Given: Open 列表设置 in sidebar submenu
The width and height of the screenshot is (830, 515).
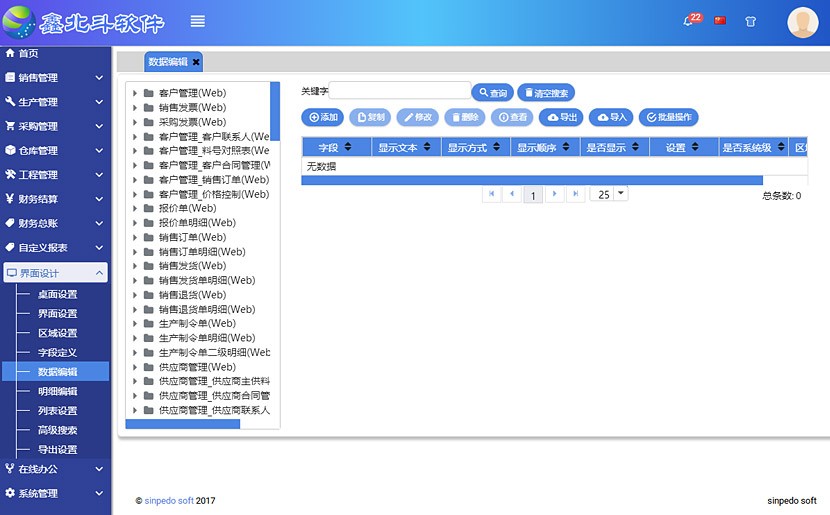Looking at the screenshot, I should (57, 411).
